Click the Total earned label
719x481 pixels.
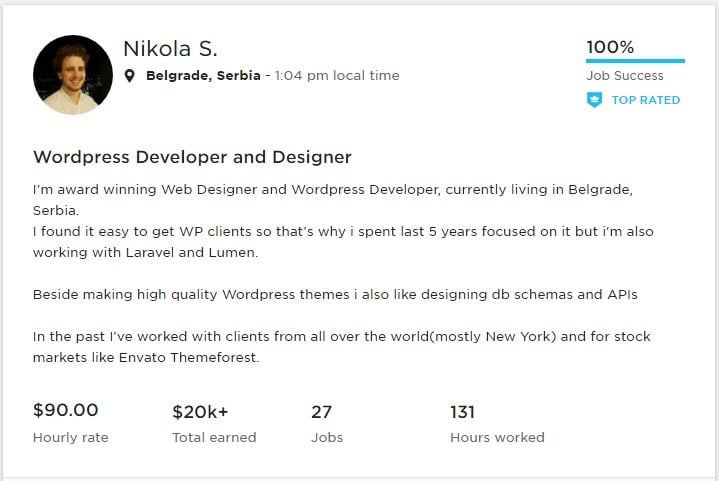click(x=214, y=437)
